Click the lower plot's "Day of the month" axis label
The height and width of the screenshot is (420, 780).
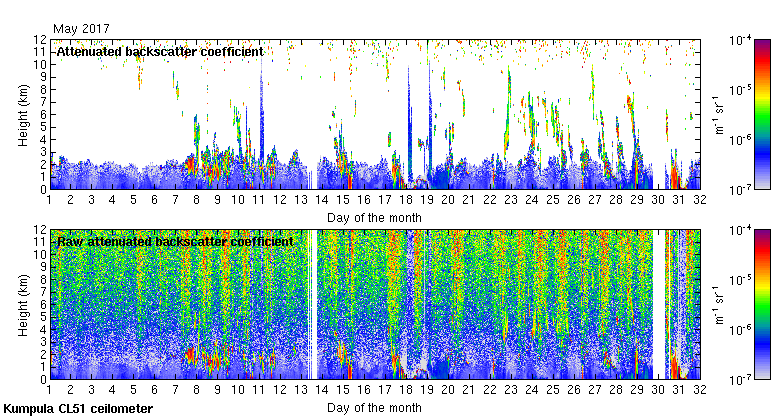point(374,408)
